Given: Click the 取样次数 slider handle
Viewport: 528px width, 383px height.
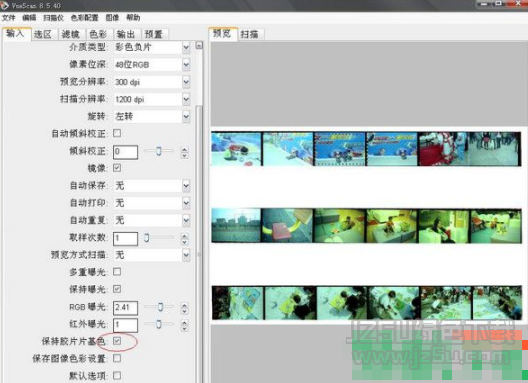Looking at the screenshot, I should [x=146, y=237].
